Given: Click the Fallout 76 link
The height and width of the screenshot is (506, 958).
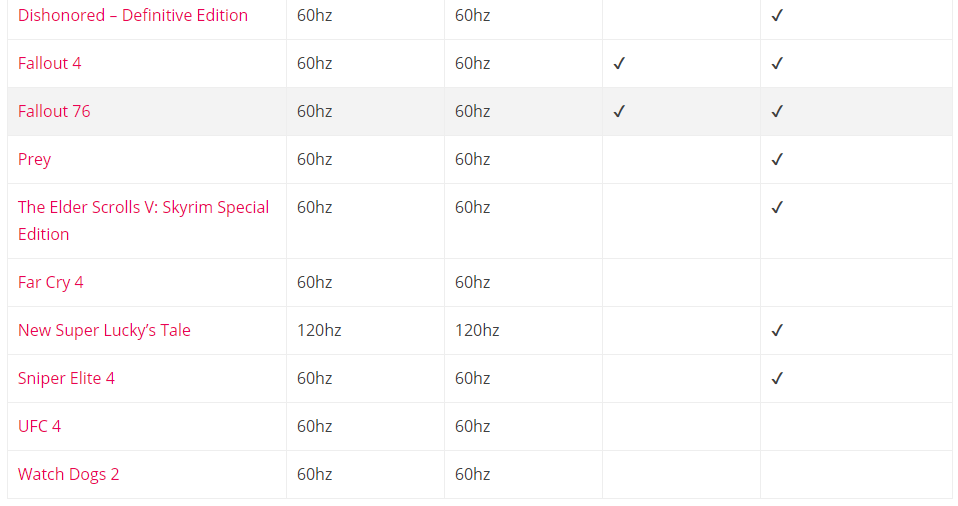Looking at the screenshot, I should [54, 111].
